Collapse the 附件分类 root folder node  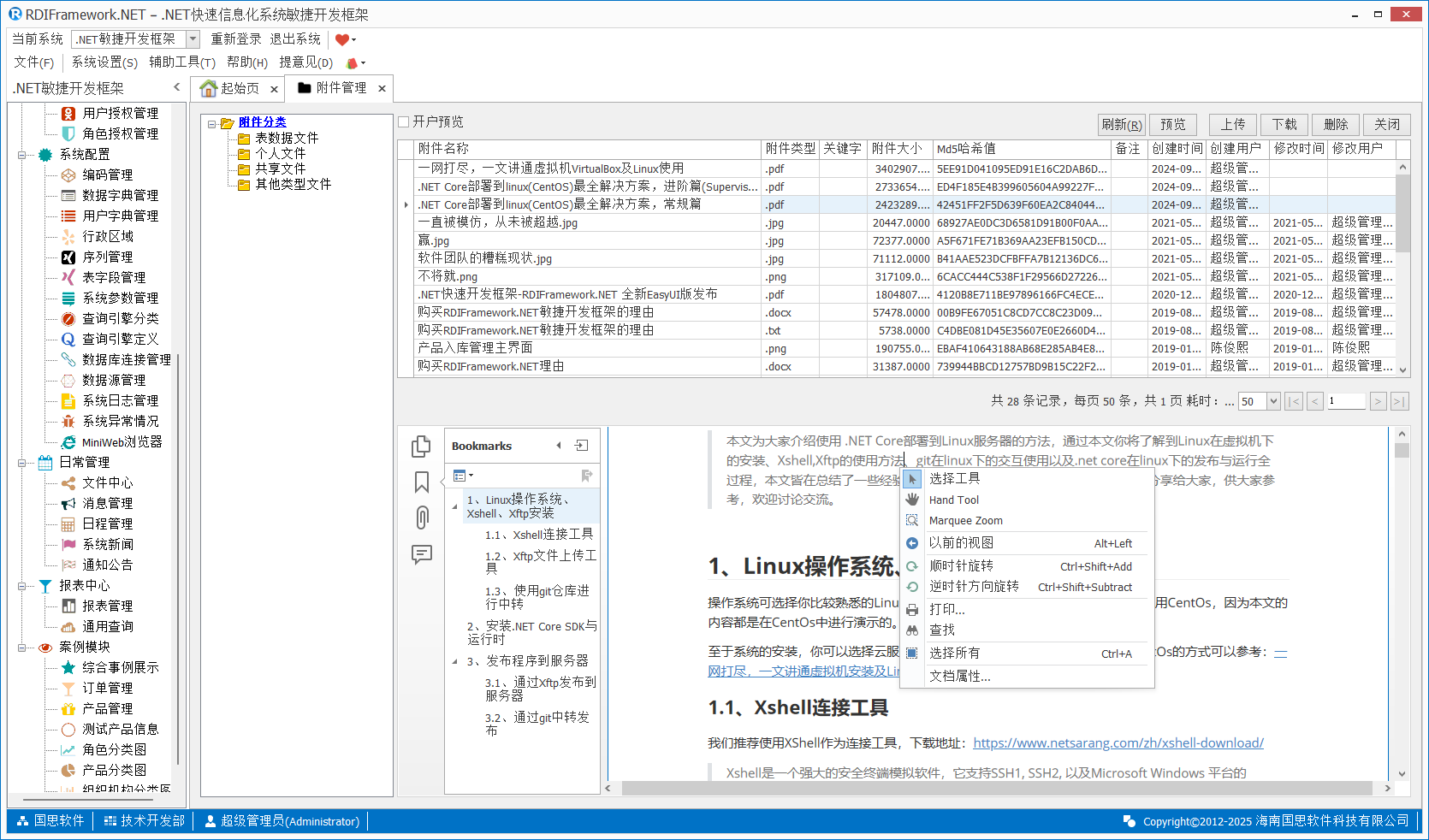point(211,123)
